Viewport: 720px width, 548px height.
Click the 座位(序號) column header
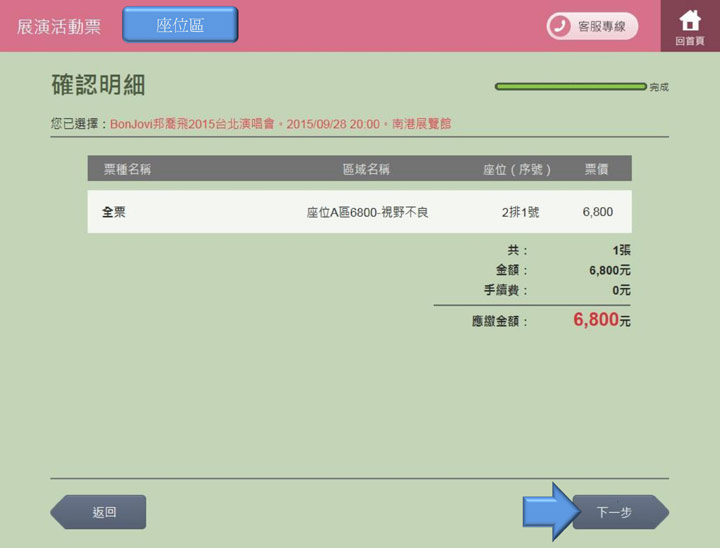coord(517,169)
